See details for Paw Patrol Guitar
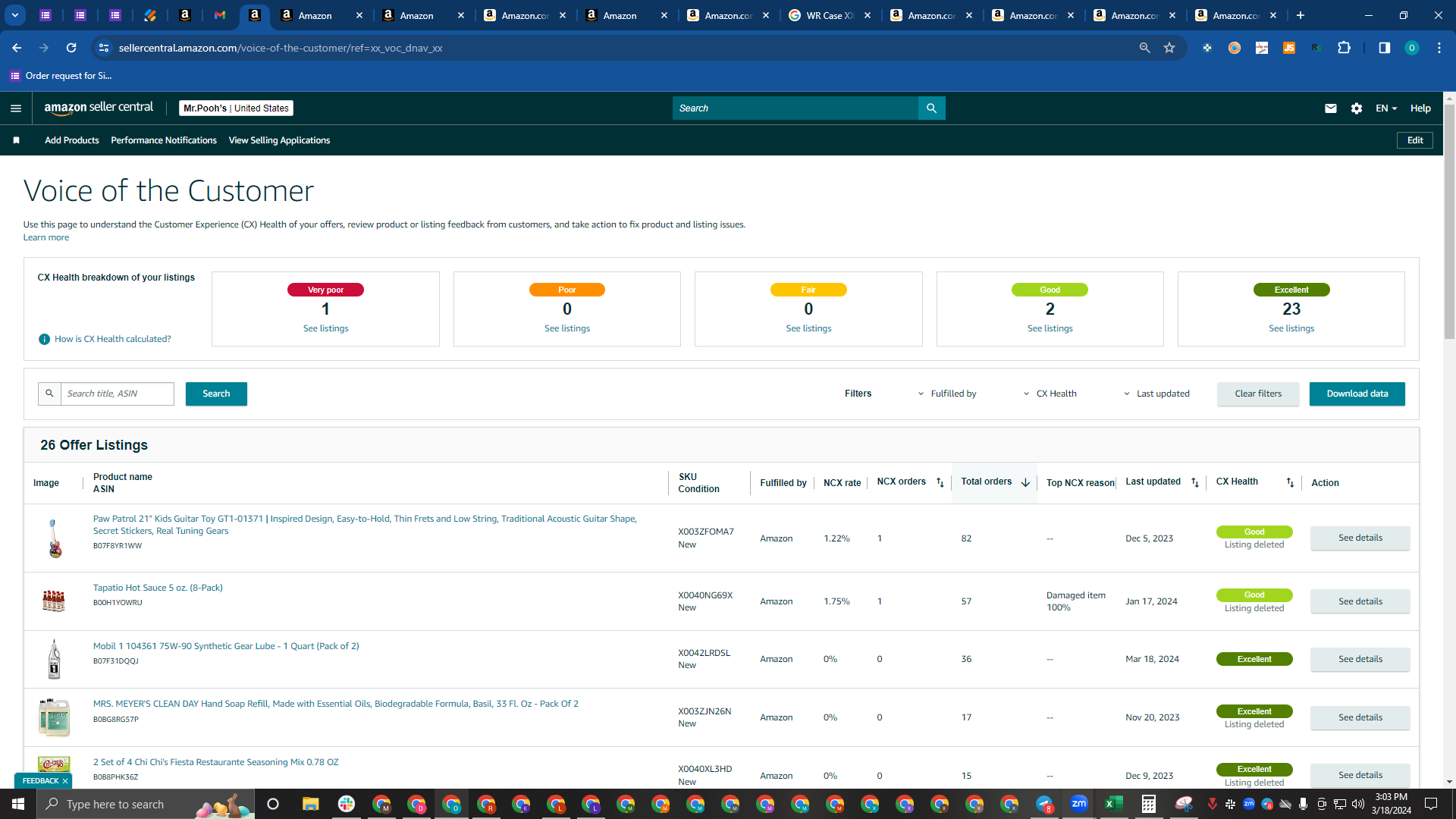 [x=1360, y=538]
